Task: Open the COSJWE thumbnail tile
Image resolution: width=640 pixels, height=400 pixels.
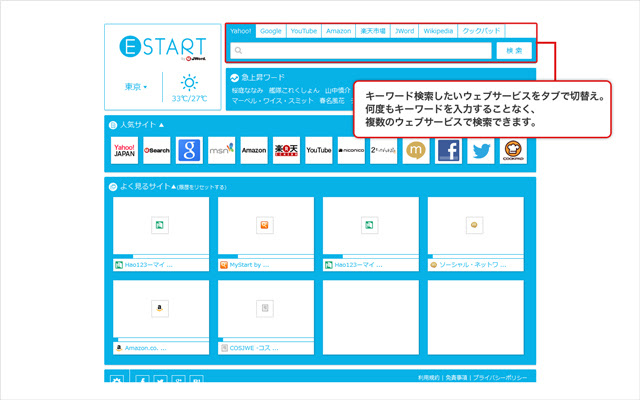Action: pyautogui.click(x=266, y=317)
